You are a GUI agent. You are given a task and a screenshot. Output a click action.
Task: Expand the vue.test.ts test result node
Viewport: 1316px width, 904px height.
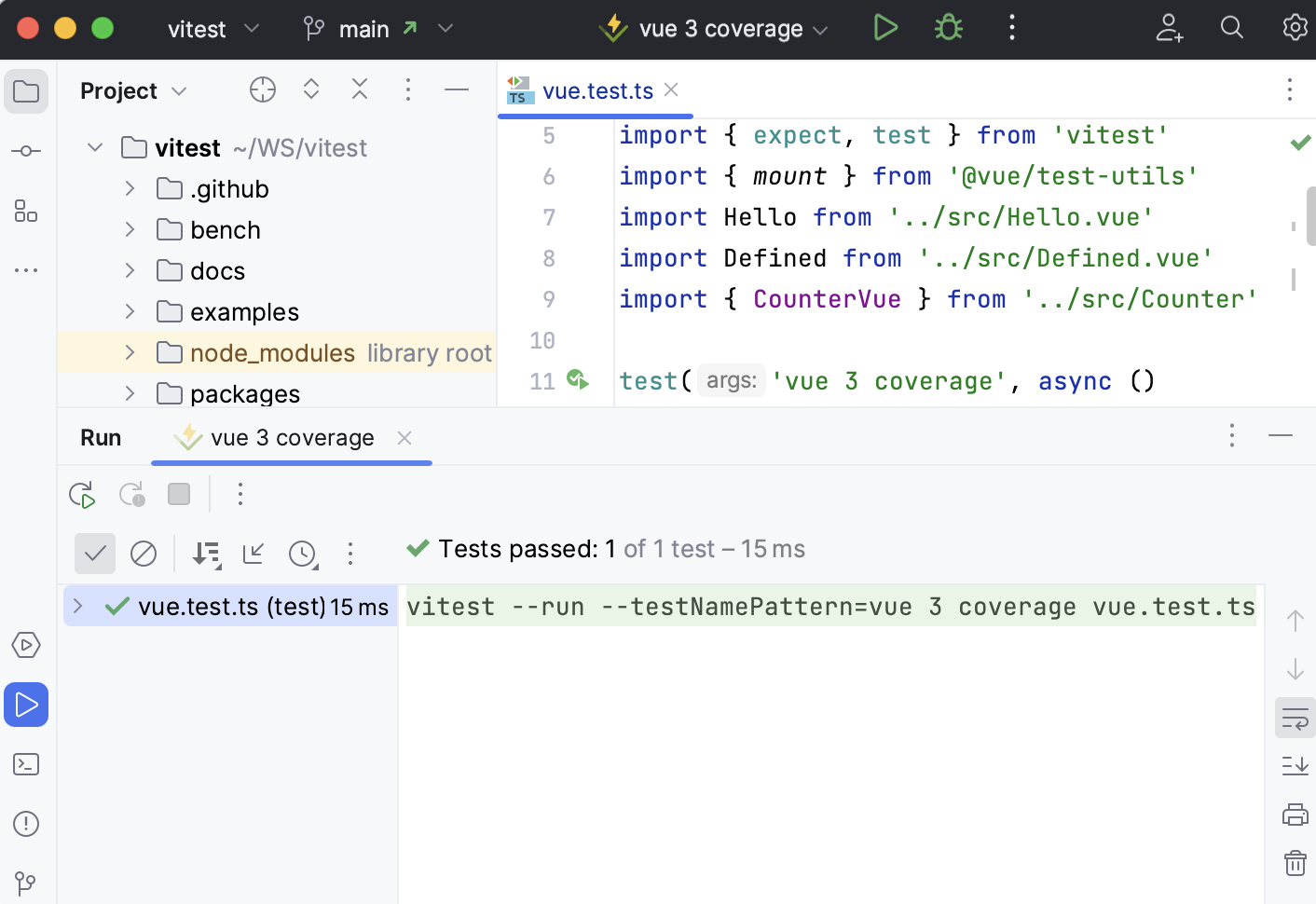[78, 606]
